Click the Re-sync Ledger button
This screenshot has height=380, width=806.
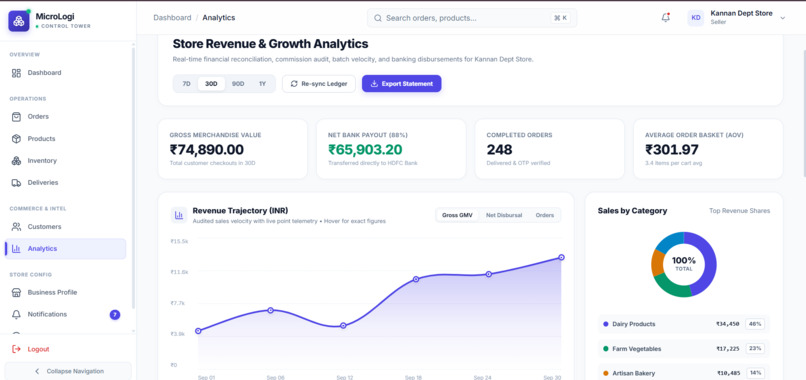click(x=319, y=84)
